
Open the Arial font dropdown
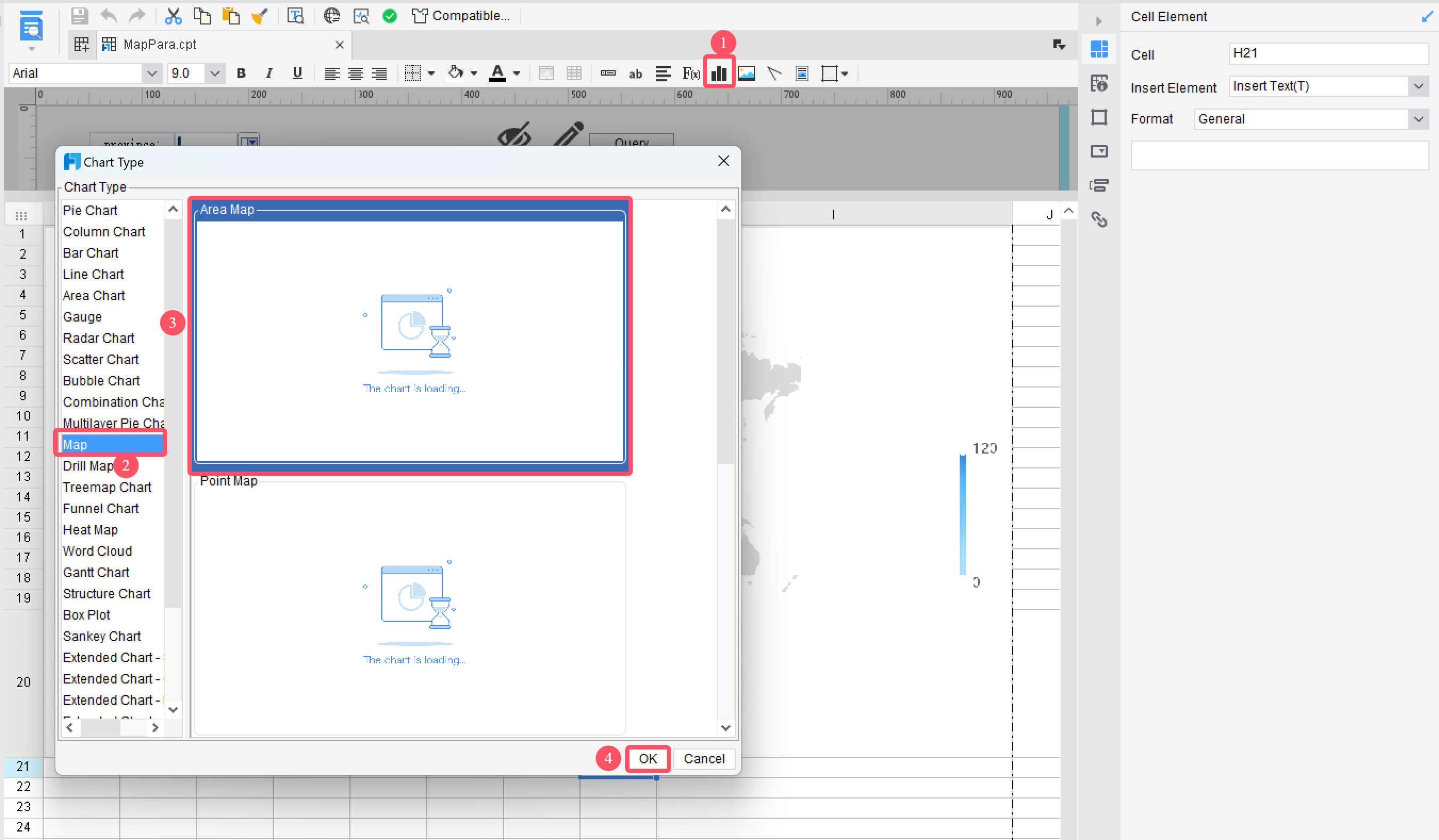pyautogui.click(x=151, y=73)
